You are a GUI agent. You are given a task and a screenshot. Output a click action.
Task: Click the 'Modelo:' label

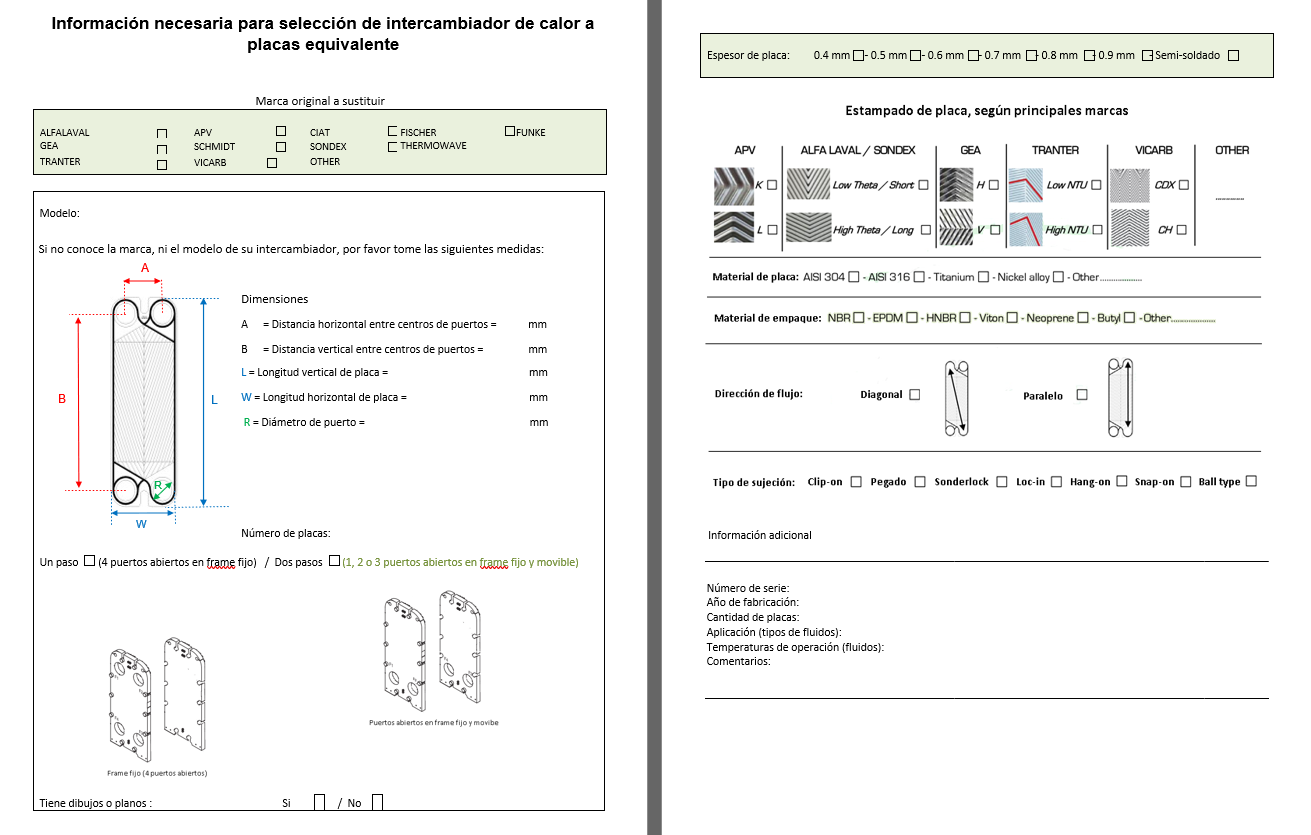click(60, 213)
